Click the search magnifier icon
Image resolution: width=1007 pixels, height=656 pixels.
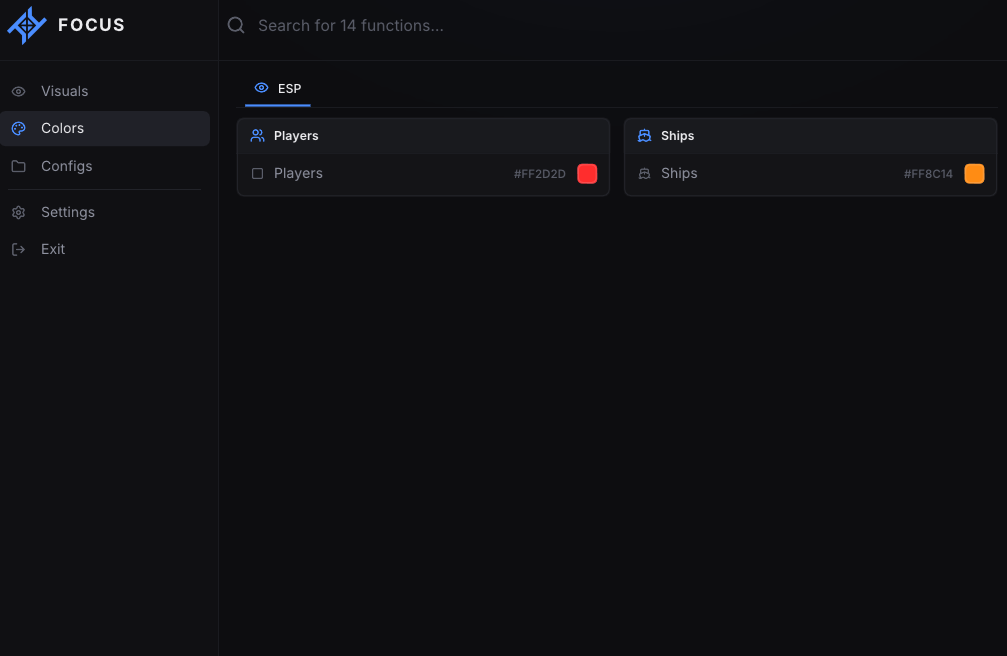pos(236,25)
